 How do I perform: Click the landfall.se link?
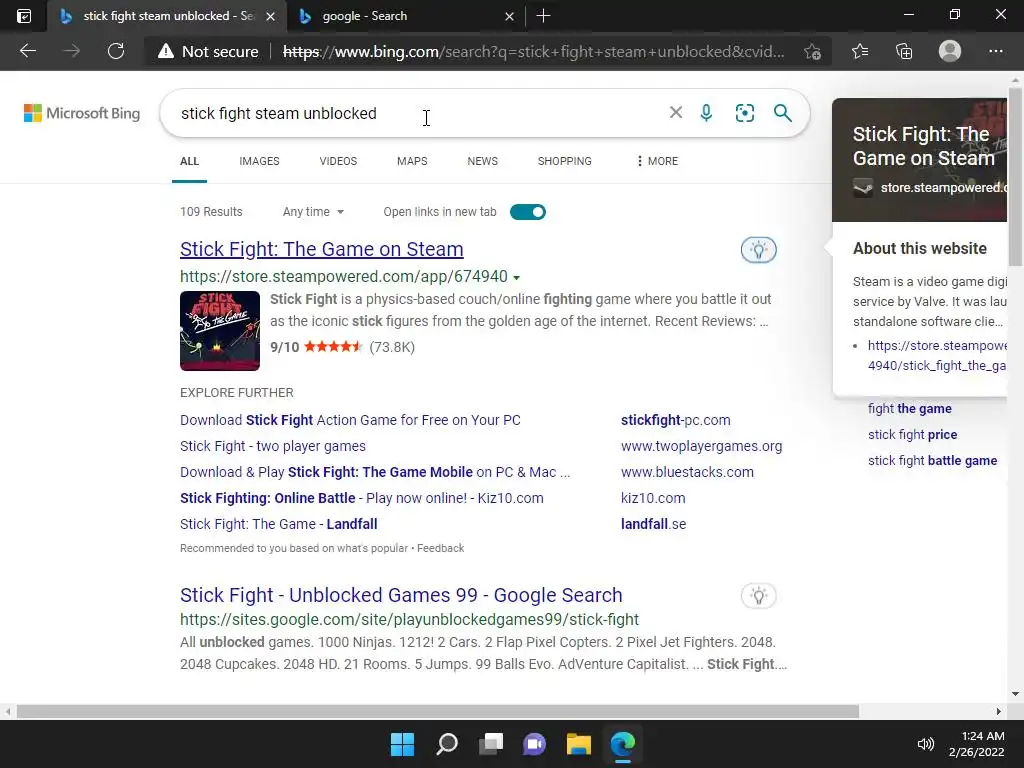coord(654,524)
